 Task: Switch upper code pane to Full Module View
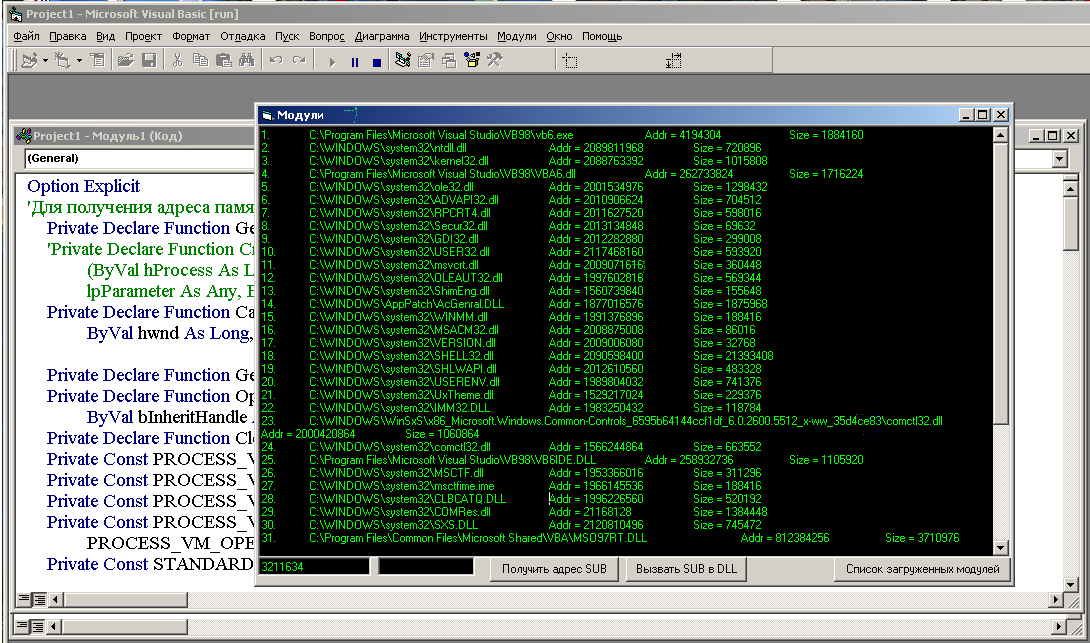tap(39, 599)
